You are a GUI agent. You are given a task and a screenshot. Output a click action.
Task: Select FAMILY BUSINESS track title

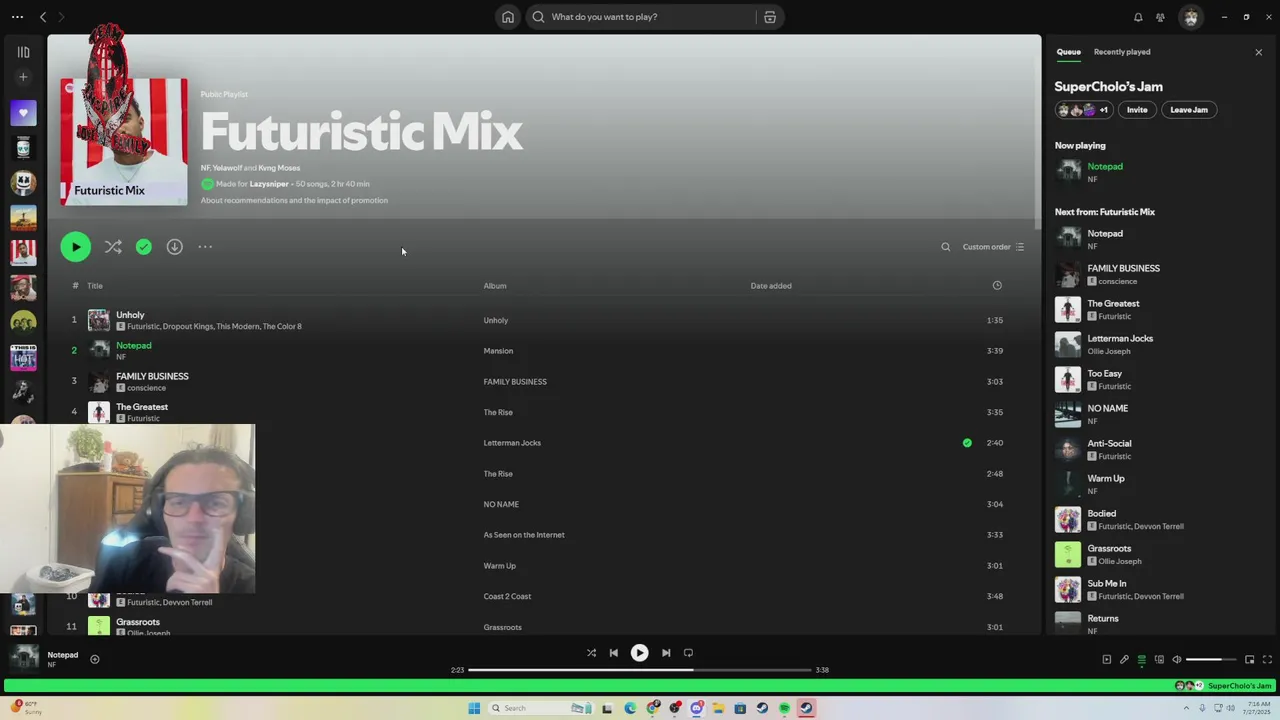click(x=152, y=376)
